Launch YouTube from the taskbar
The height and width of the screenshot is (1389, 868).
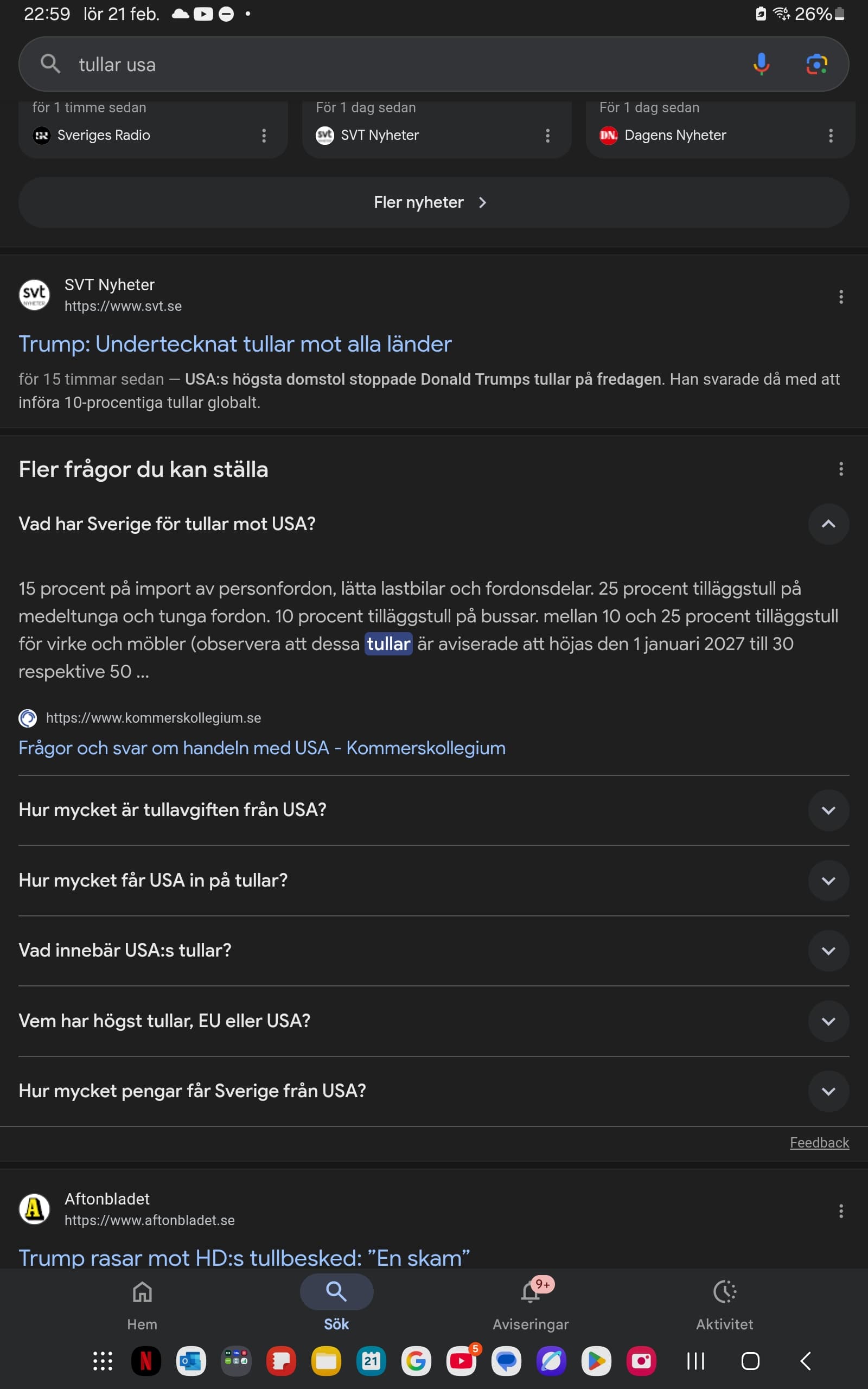462,1361
